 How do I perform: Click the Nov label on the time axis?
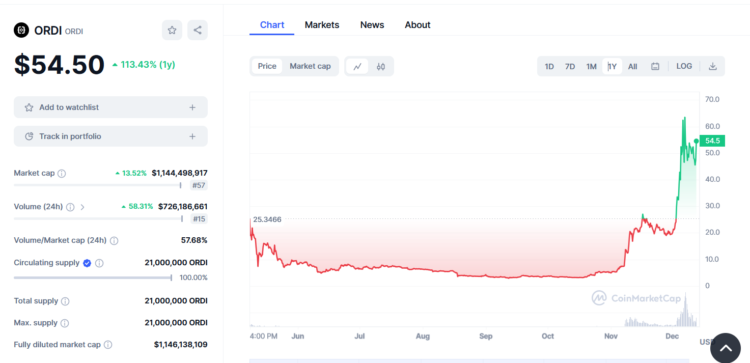pos(611,336)
